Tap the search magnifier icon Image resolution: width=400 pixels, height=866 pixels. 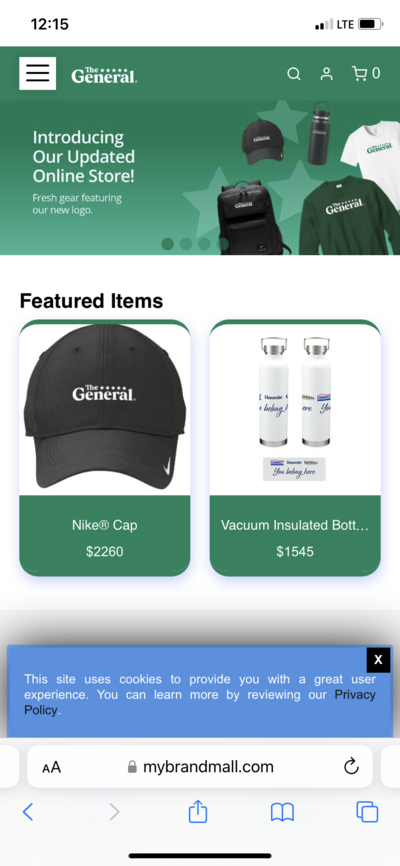(294, 74)
